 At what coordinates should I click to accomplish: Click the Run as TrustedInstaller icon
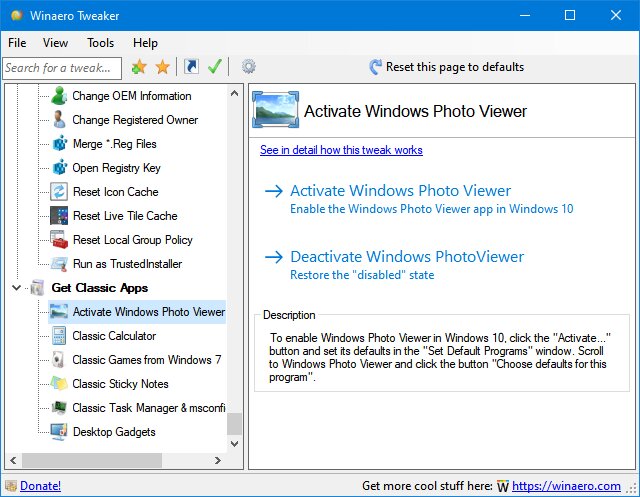pos(59,264)
